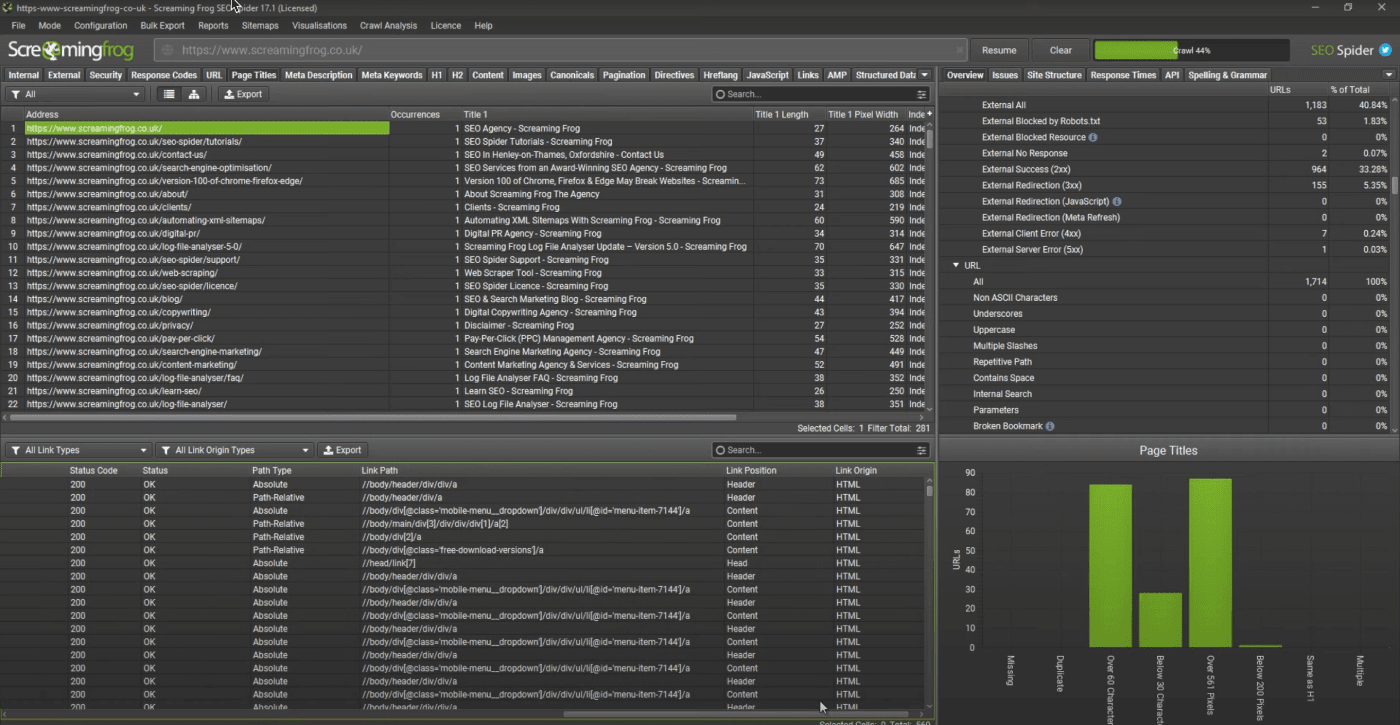Select 'Web Scraper Tool - Screaming Frog' title cell
The width and height of the screenshot is (1400, 725).
point(607,273)
